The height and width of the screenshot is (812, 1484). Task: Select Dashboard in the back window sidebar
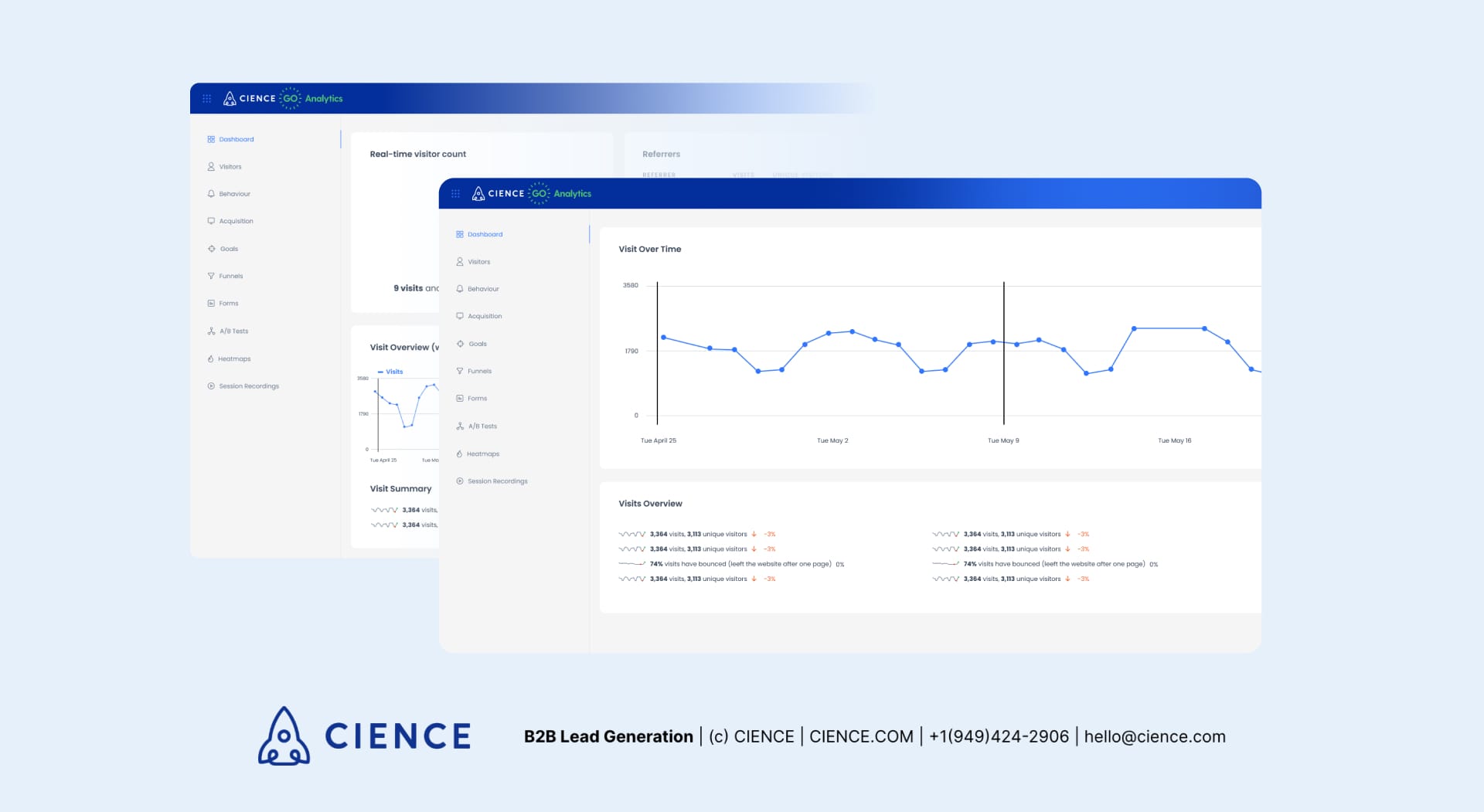pyautogui.click(x=236, y=140)
